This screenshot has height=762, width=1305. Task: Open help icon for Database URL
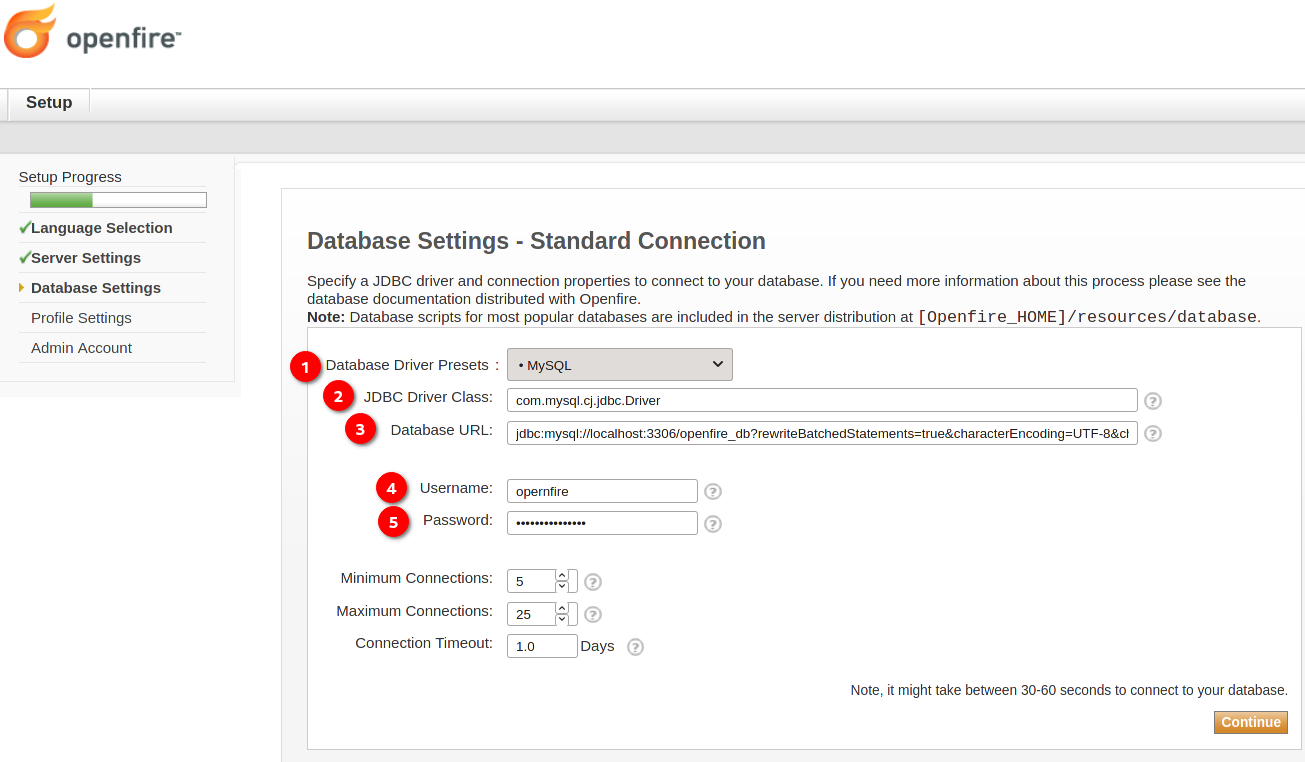coord(1153,434)
